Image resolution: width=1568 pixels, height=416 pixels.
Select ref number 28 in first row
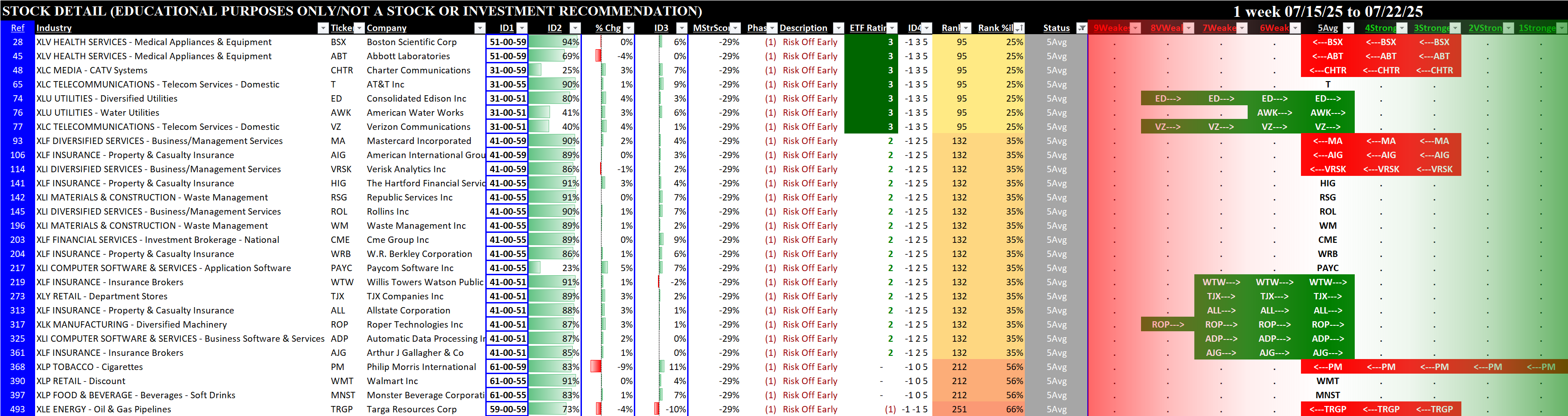[18, 42]
